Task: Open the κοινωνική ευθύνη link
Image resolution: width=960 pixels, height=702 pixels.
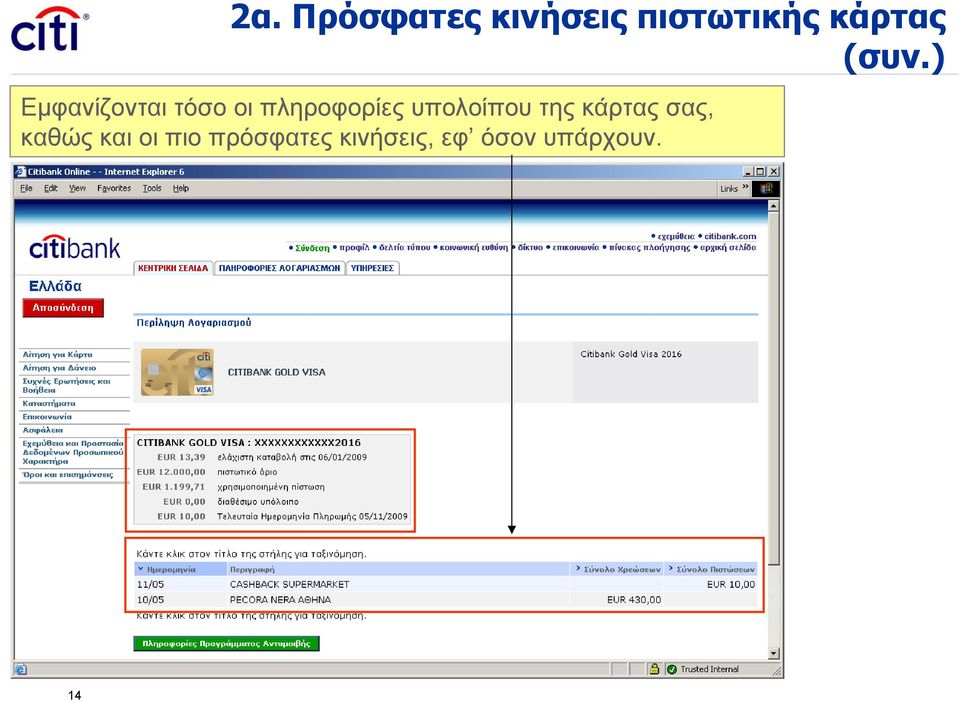Action: [x=474, y=248]
